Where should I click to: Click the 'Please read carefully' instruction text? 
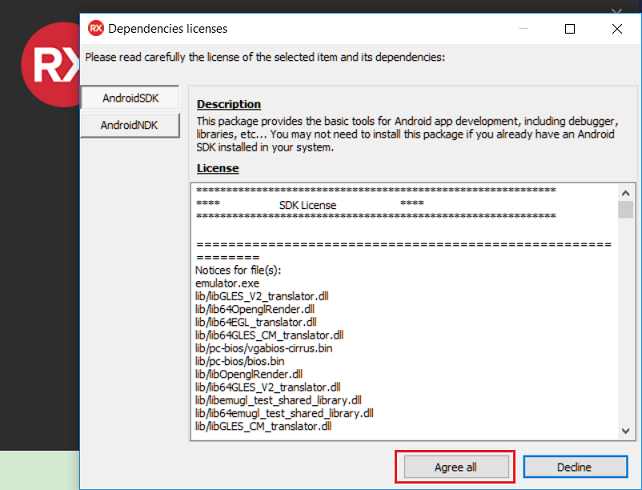click(x=265, y=57)
